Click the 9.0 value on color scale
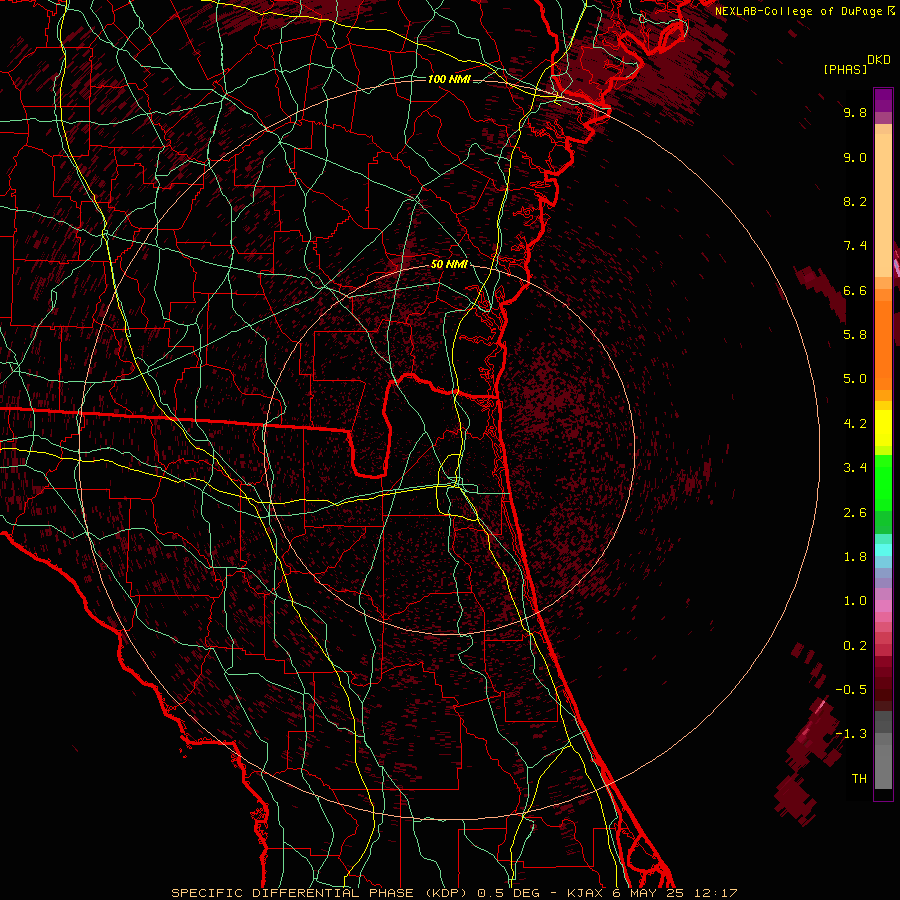The image size is (900, 900). point(855,157)
